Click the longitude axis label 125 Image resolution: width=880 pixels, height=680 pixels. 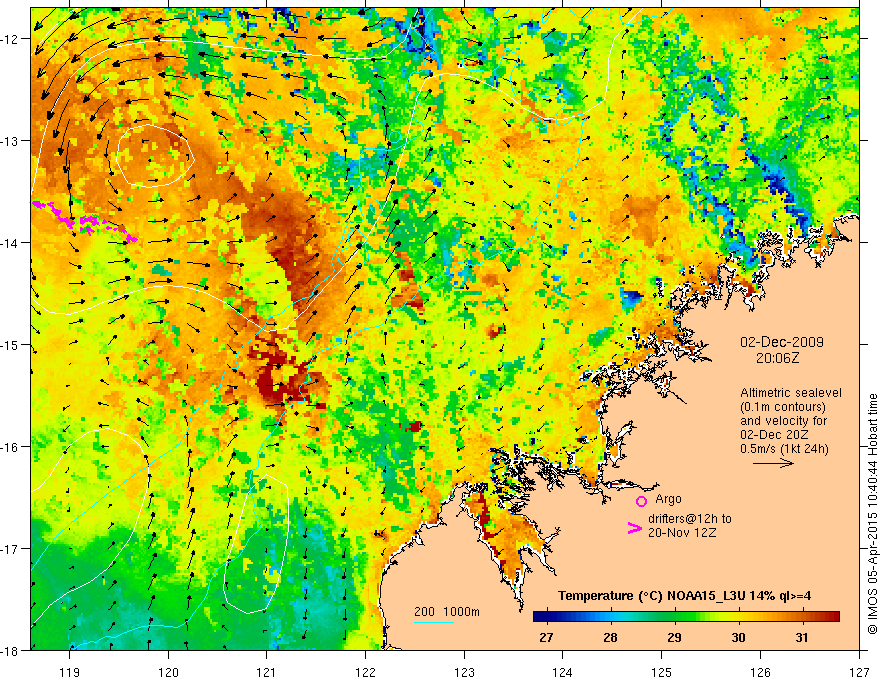662,672
